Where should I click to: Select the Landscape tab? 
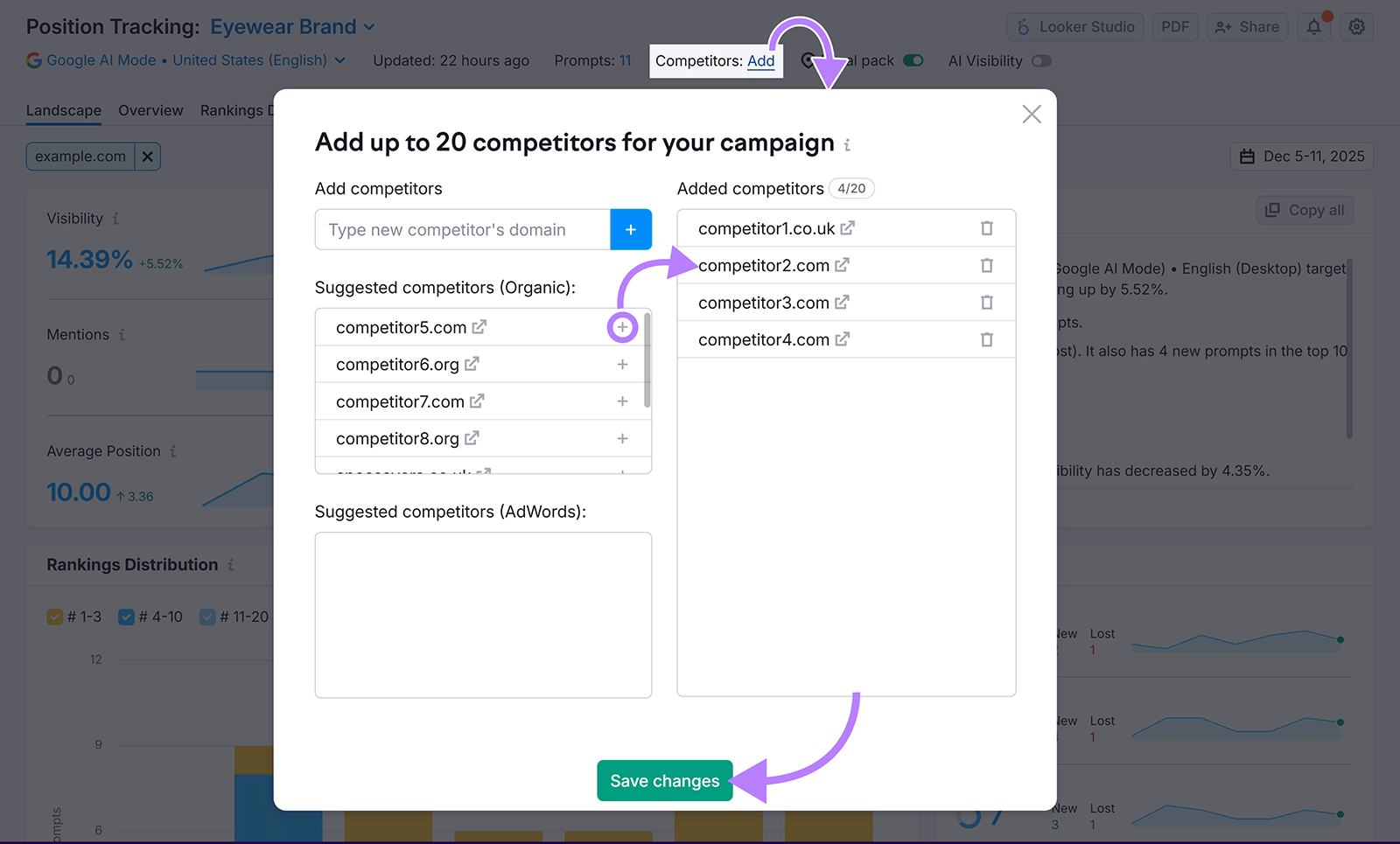pos(63,110)
